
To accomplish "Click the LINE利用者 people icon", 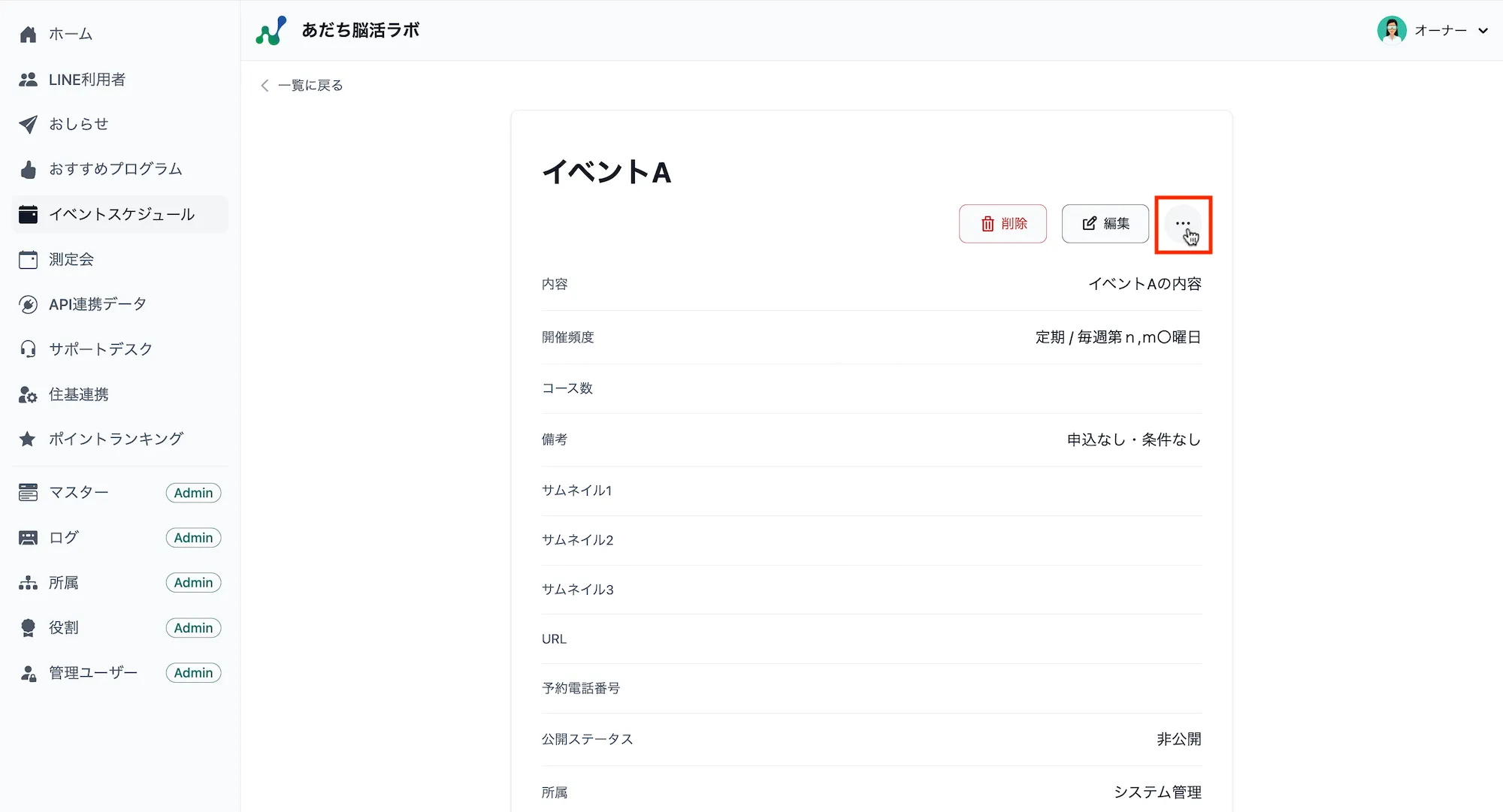I will point(28,79).
